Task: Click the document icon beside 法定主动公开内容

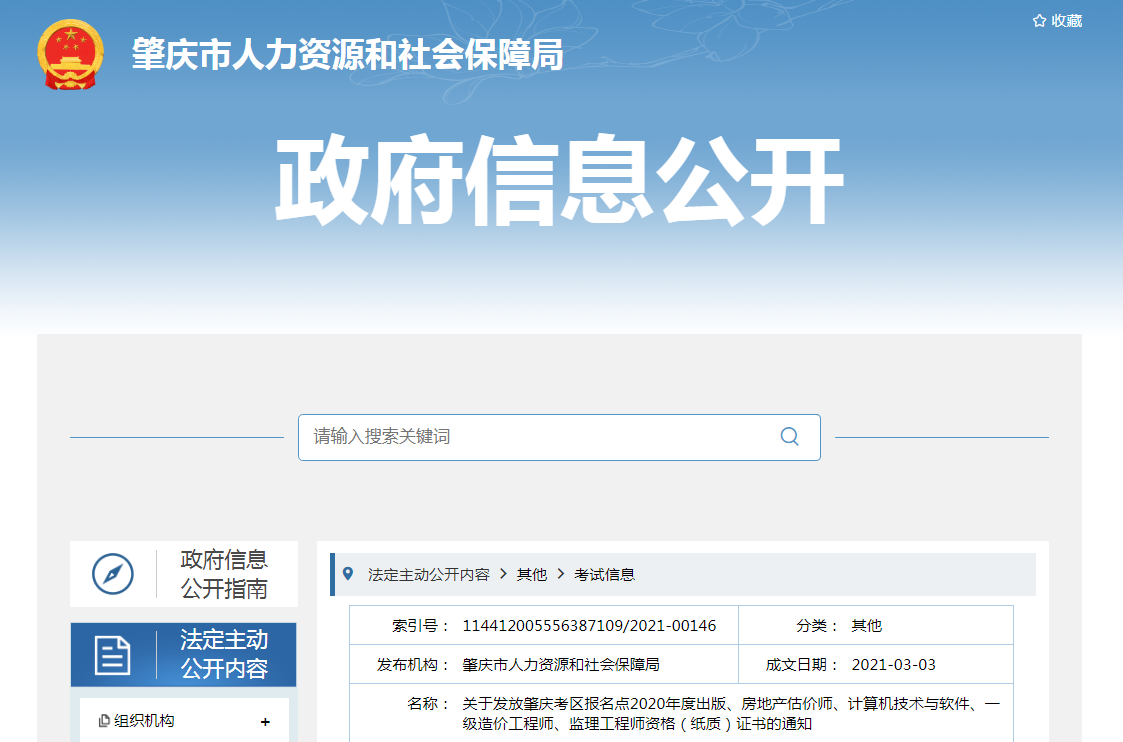Action: 112,655
